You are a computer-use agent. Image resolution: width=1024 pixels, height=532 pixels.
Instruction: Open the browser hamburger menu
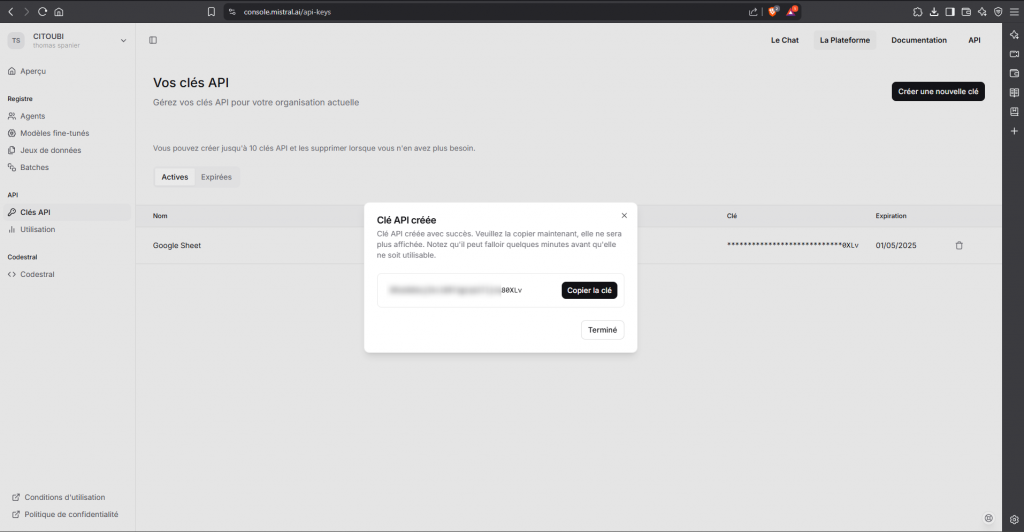click(x=1013, y=12)
